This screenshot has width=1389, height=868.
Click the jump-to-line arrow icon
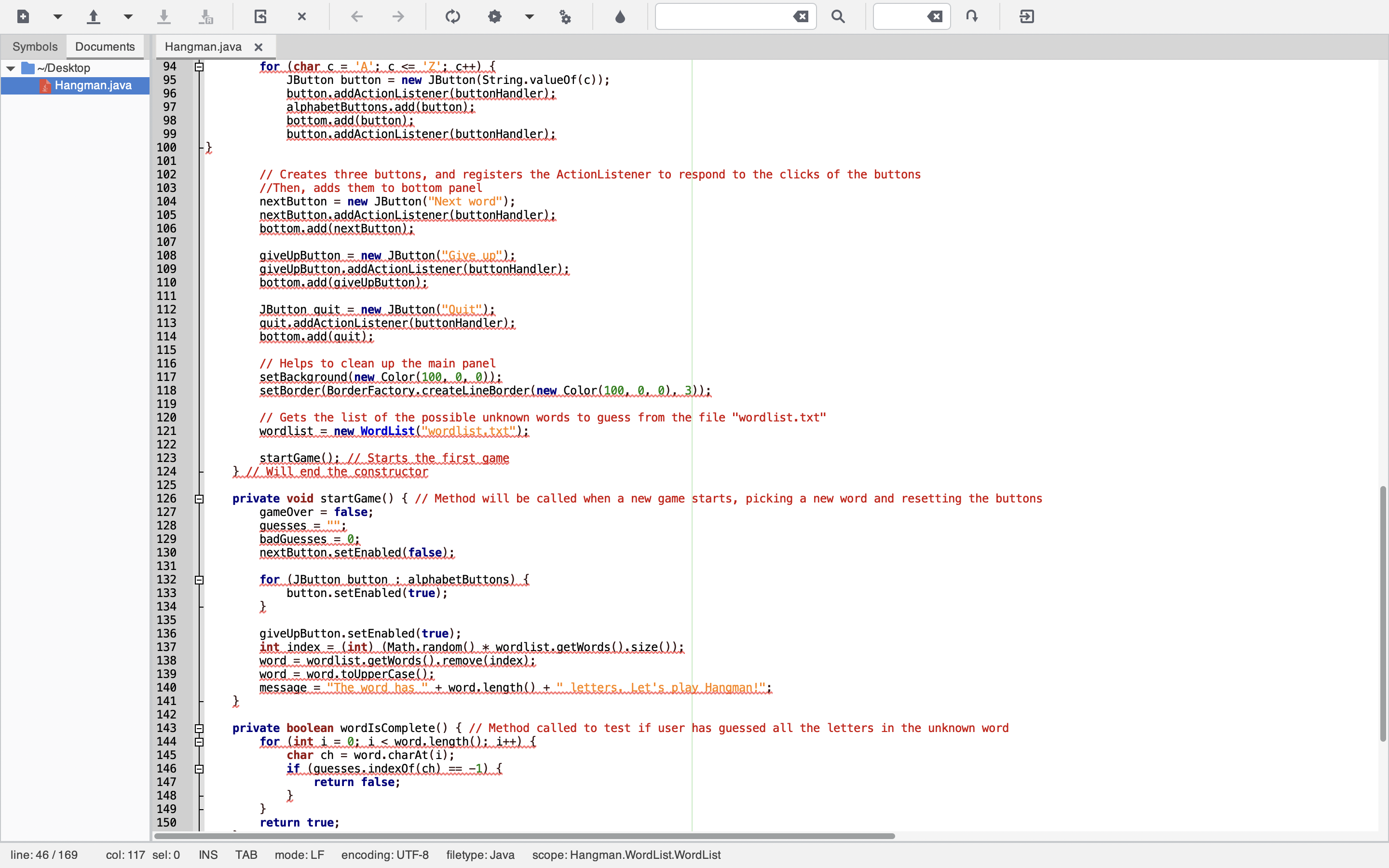pyautogui.click(x=972, y=17)
